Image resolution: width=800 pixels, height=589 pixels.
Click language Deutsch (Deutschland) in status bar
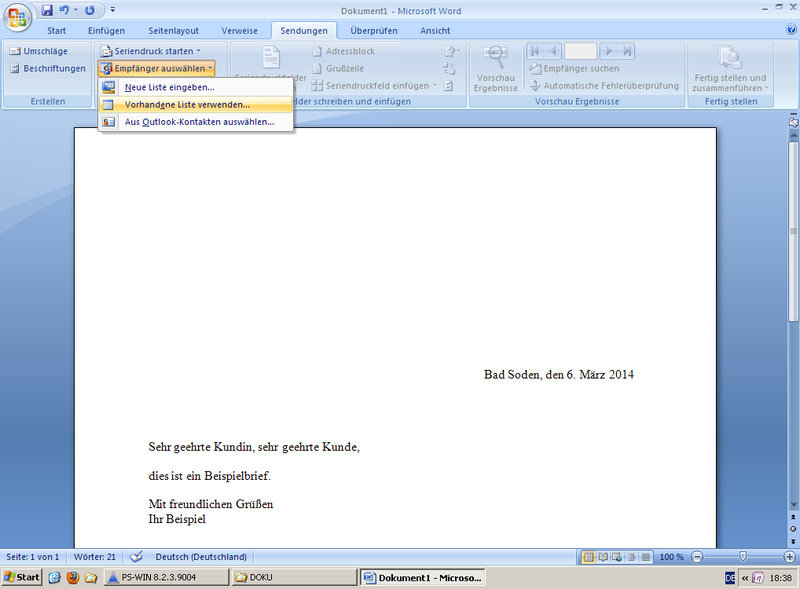pos(201,557)
